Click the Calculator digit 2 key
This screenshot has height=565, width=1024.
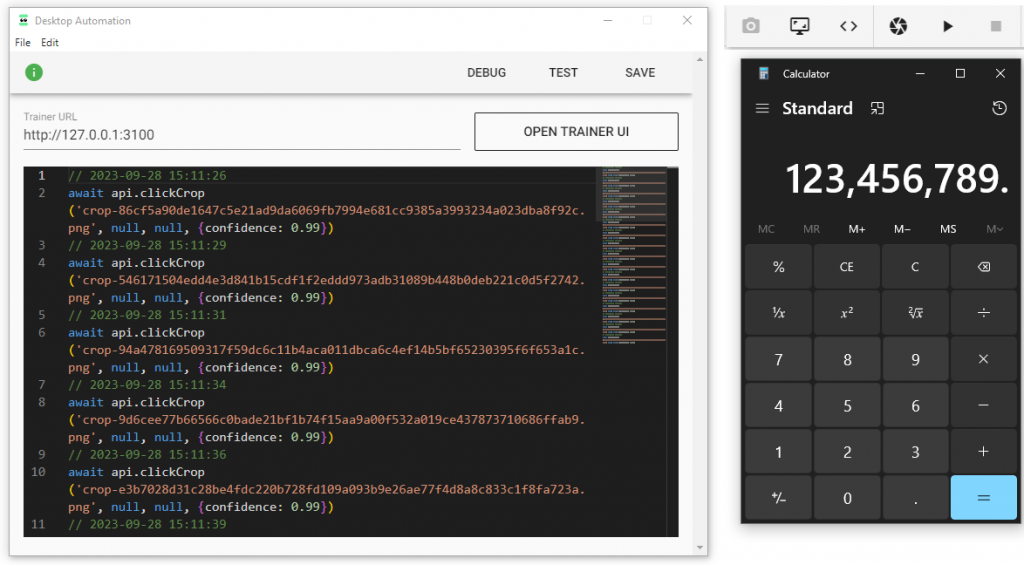tap(847, 452)
